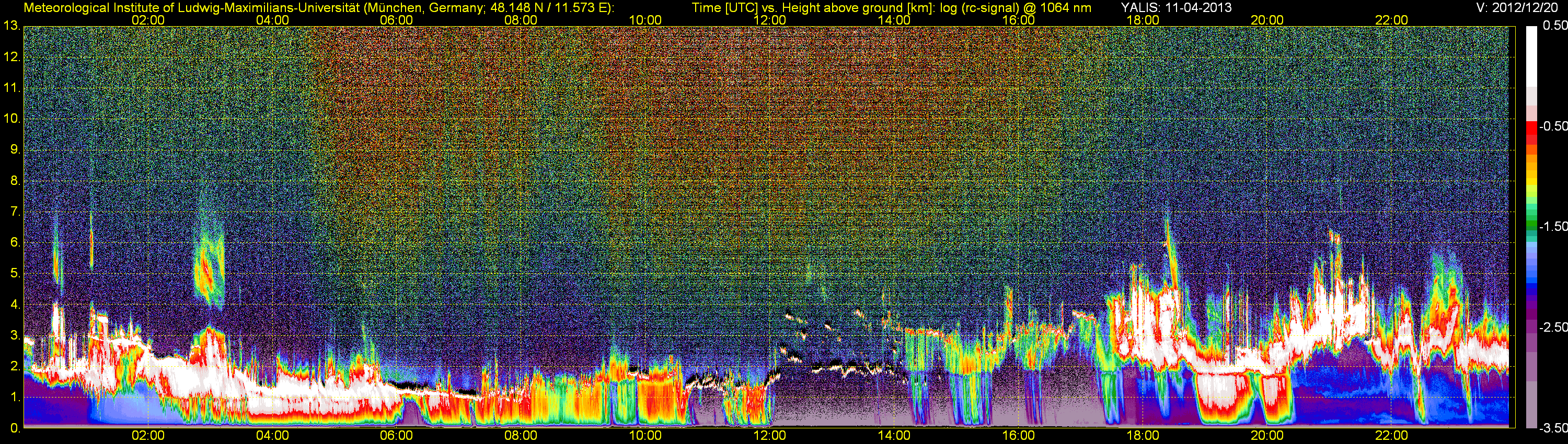The height and width of the screenshot is (444, 1568).
Task: Click the '1.' height axis label
Action: 15,397
